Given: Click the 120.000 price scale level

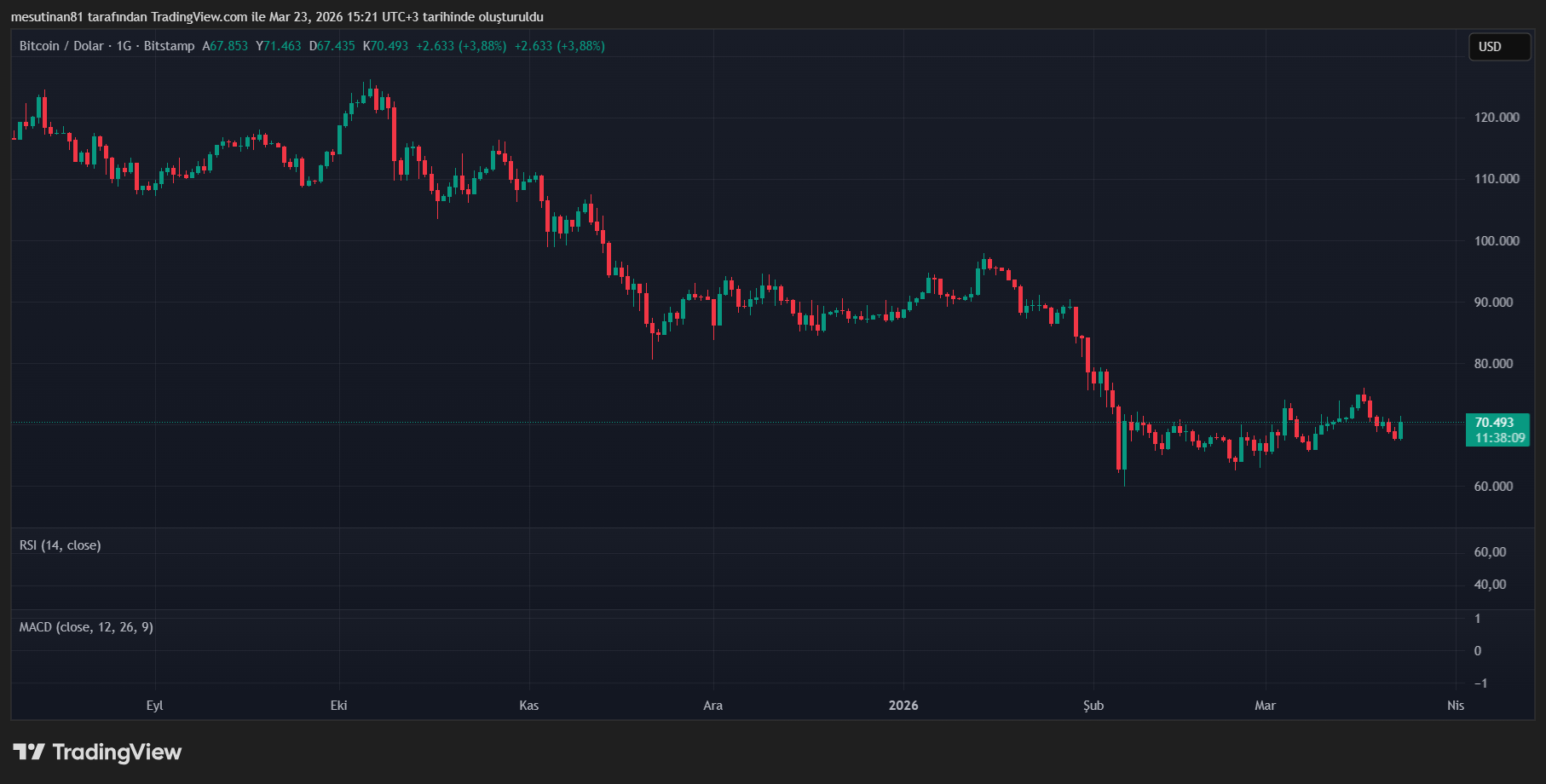Looking at the screenshot, I should pyautogui.click(x=1497, y=118).
